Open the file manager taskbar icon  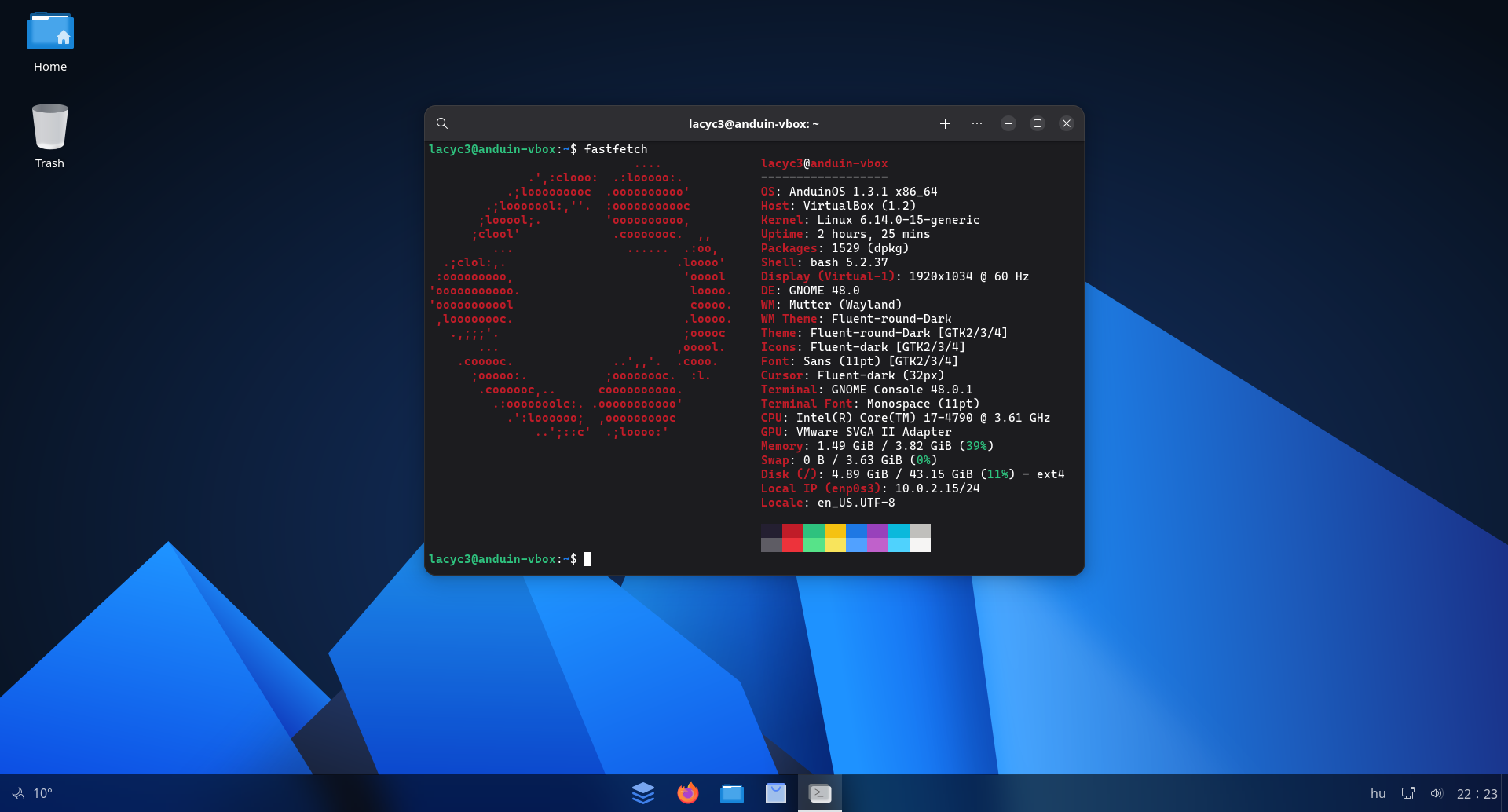pyautogui.click(x=732, y=793)
